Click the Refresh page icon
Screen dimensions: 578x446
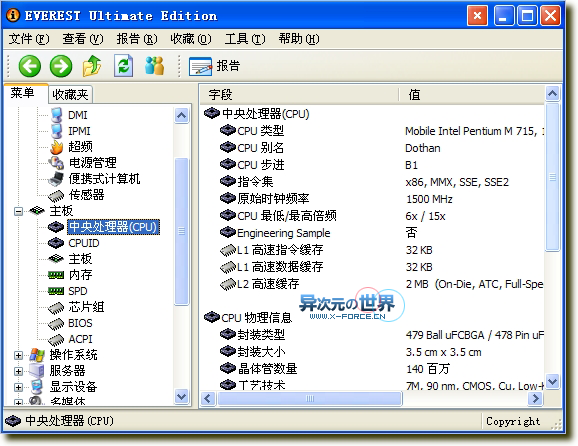[x=123, y=66]
